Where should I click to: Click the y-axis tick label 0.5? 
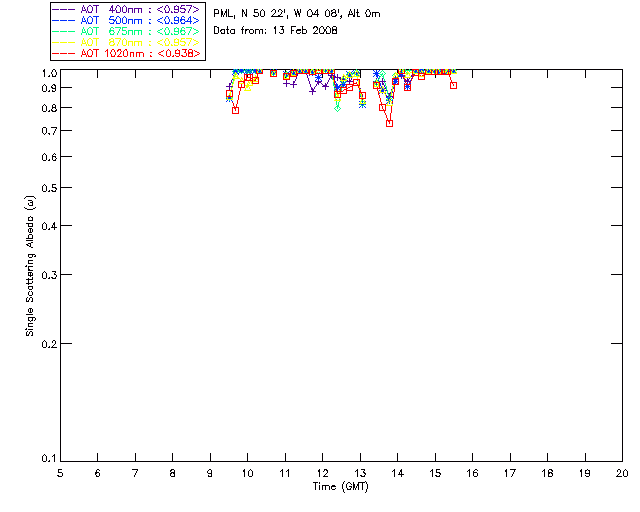(49, 188)
